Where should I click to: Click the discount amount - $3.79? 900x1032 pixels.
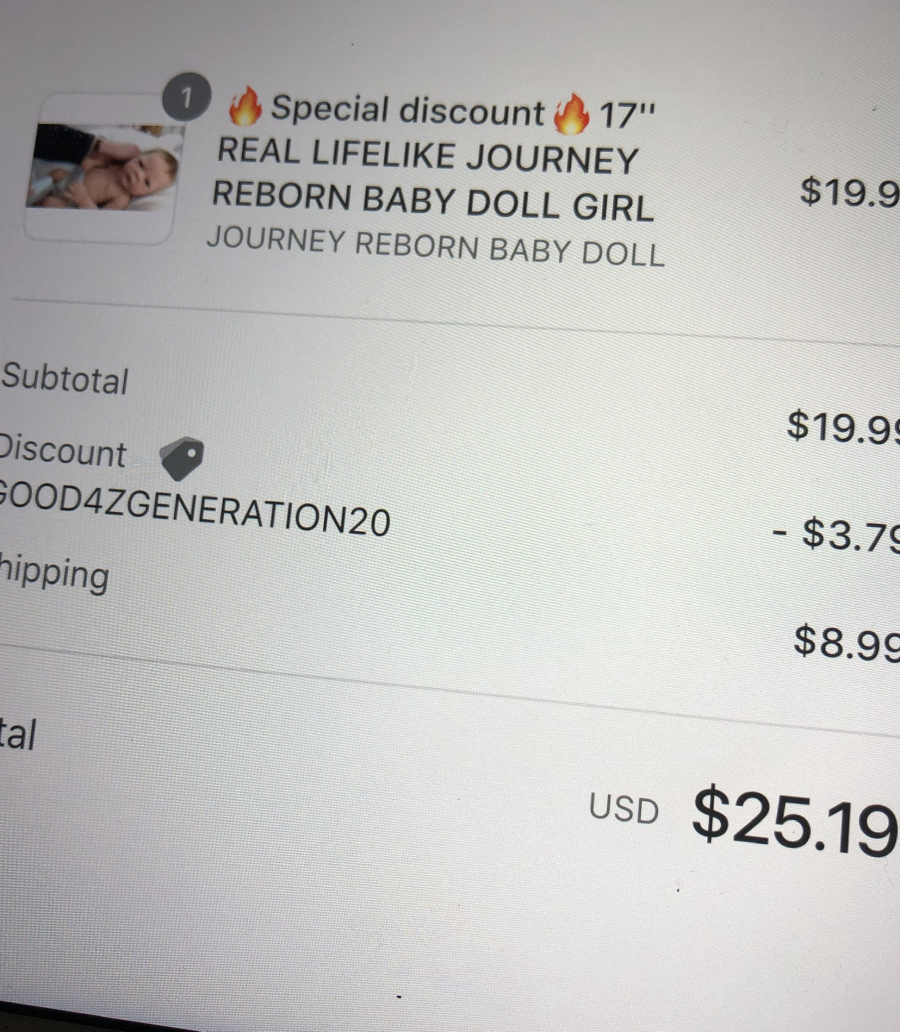pyautogui.click(x=836, y=534)
